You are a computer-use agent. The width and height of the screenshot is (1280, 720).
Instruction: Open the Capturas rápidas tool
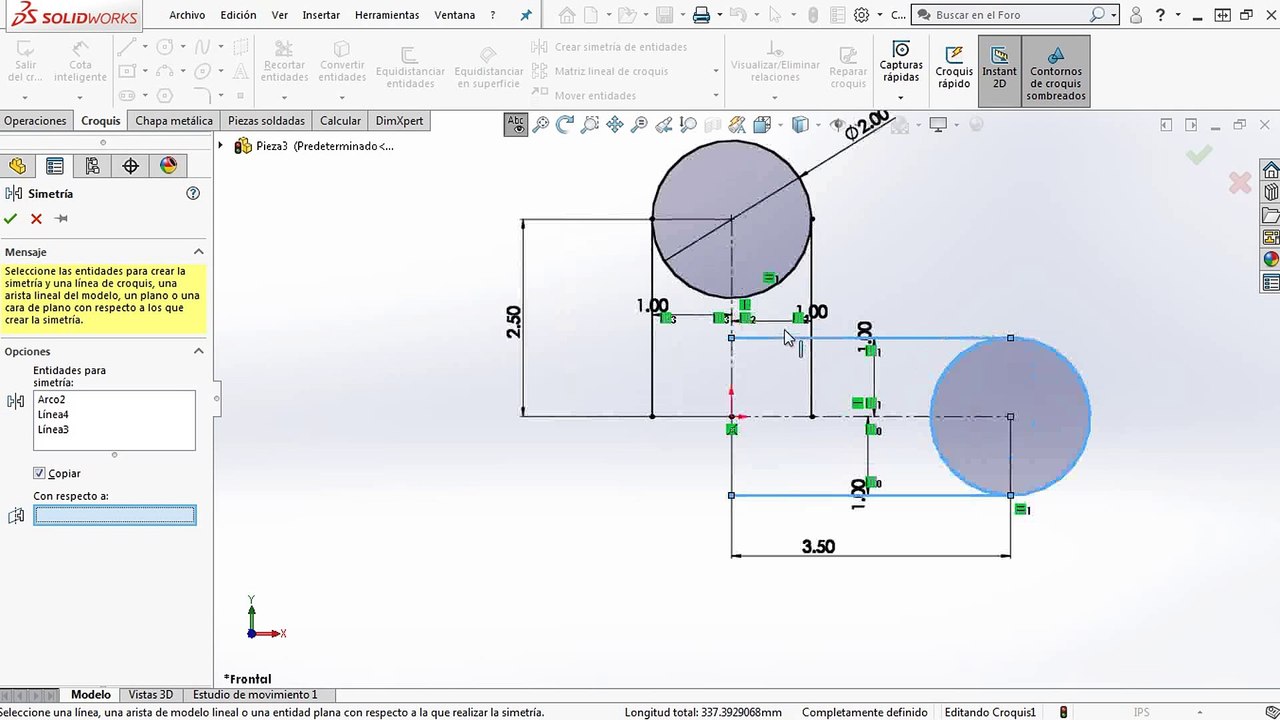pyautogui.click(x=901, y=62)
